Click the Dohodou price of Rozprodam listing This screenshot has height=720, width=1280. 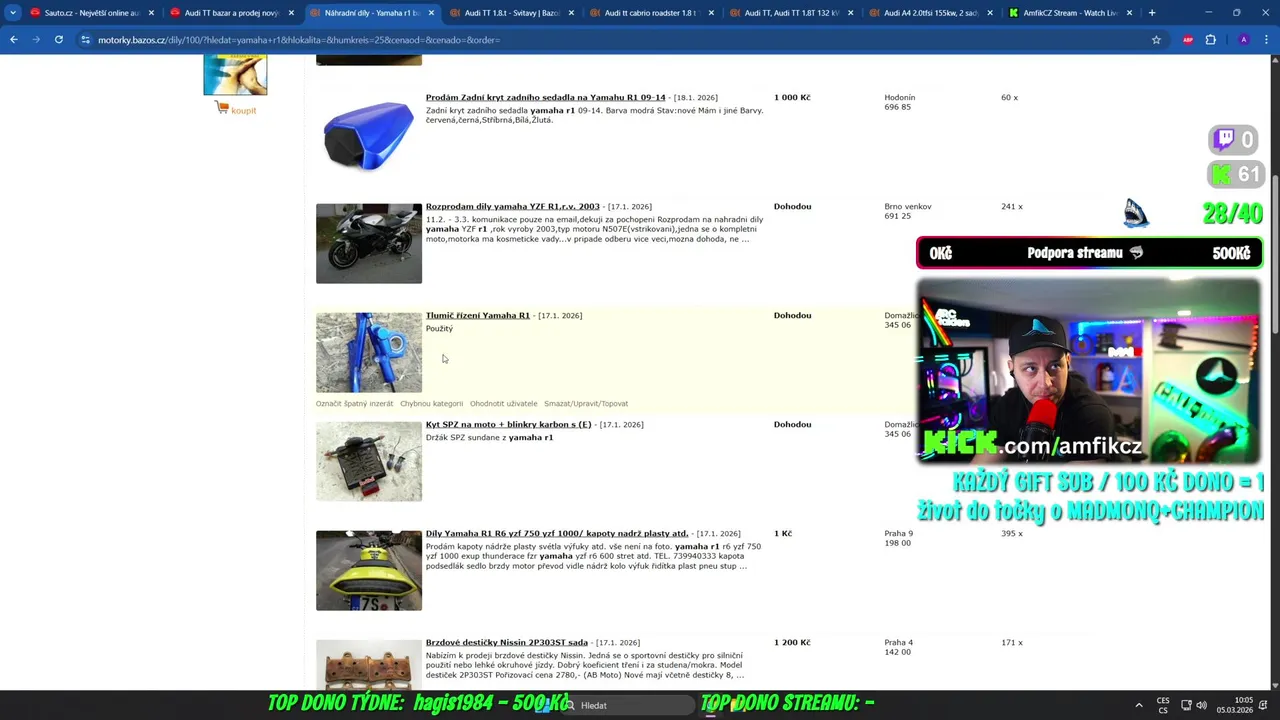[792, 207]
